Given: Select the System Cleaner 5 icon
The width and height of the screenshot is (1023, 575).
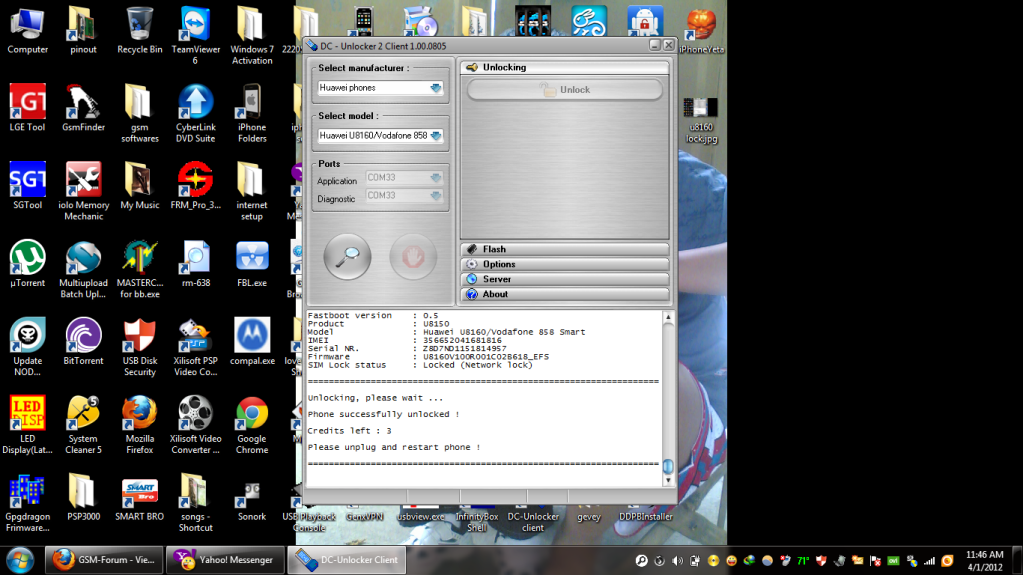Looking at the screenshot, I should pyautogui.click(x=83, y=424).
